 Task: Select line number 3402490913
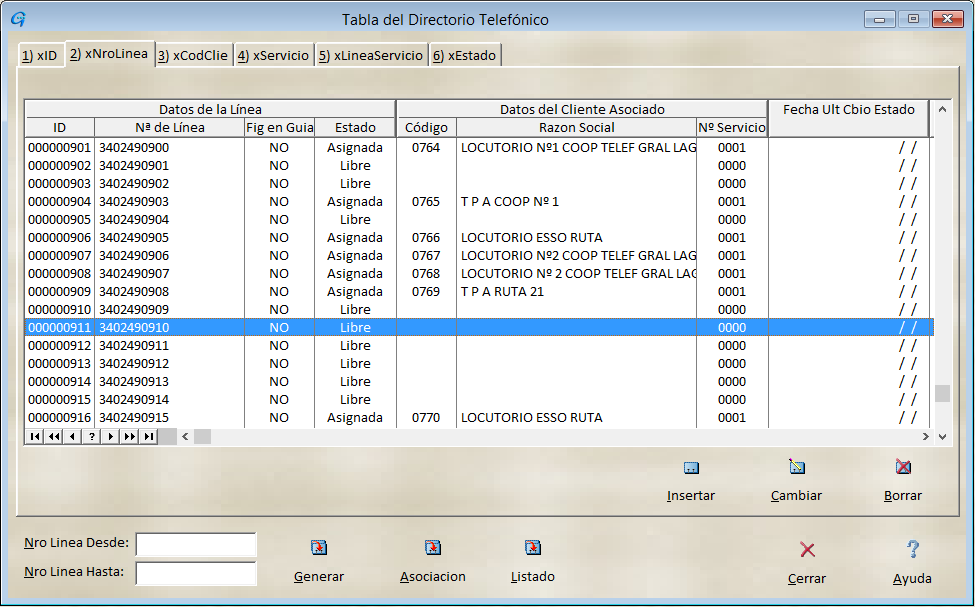[134, 382]
